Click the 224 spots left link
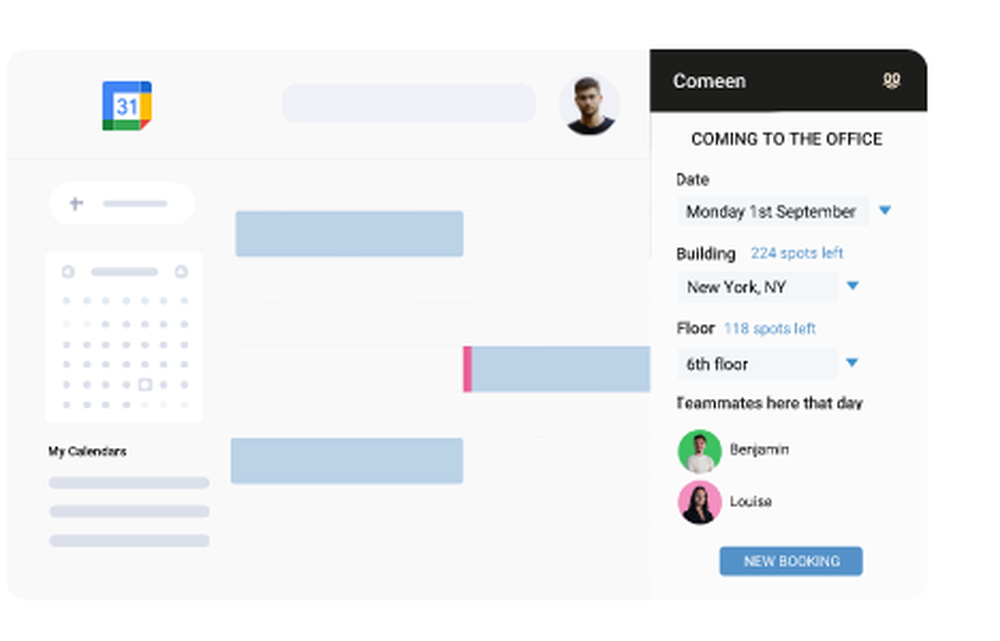The width and height of the screenshot is (1000, 641). point(797,253)
